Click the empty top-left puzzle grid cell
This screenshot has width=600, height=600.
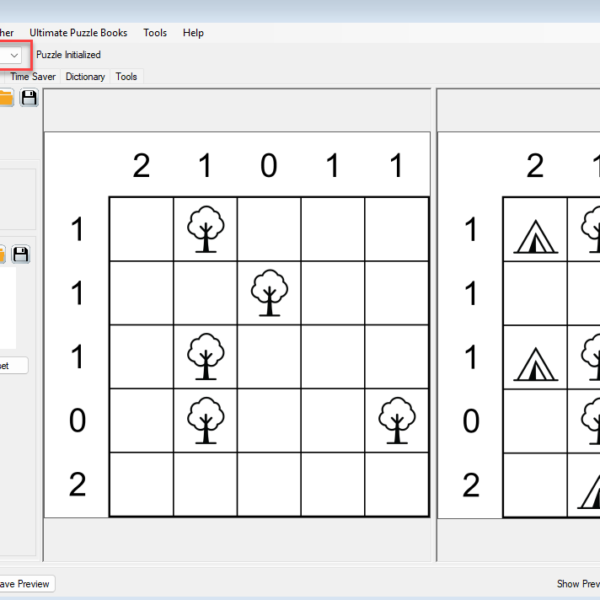[141, 229]
